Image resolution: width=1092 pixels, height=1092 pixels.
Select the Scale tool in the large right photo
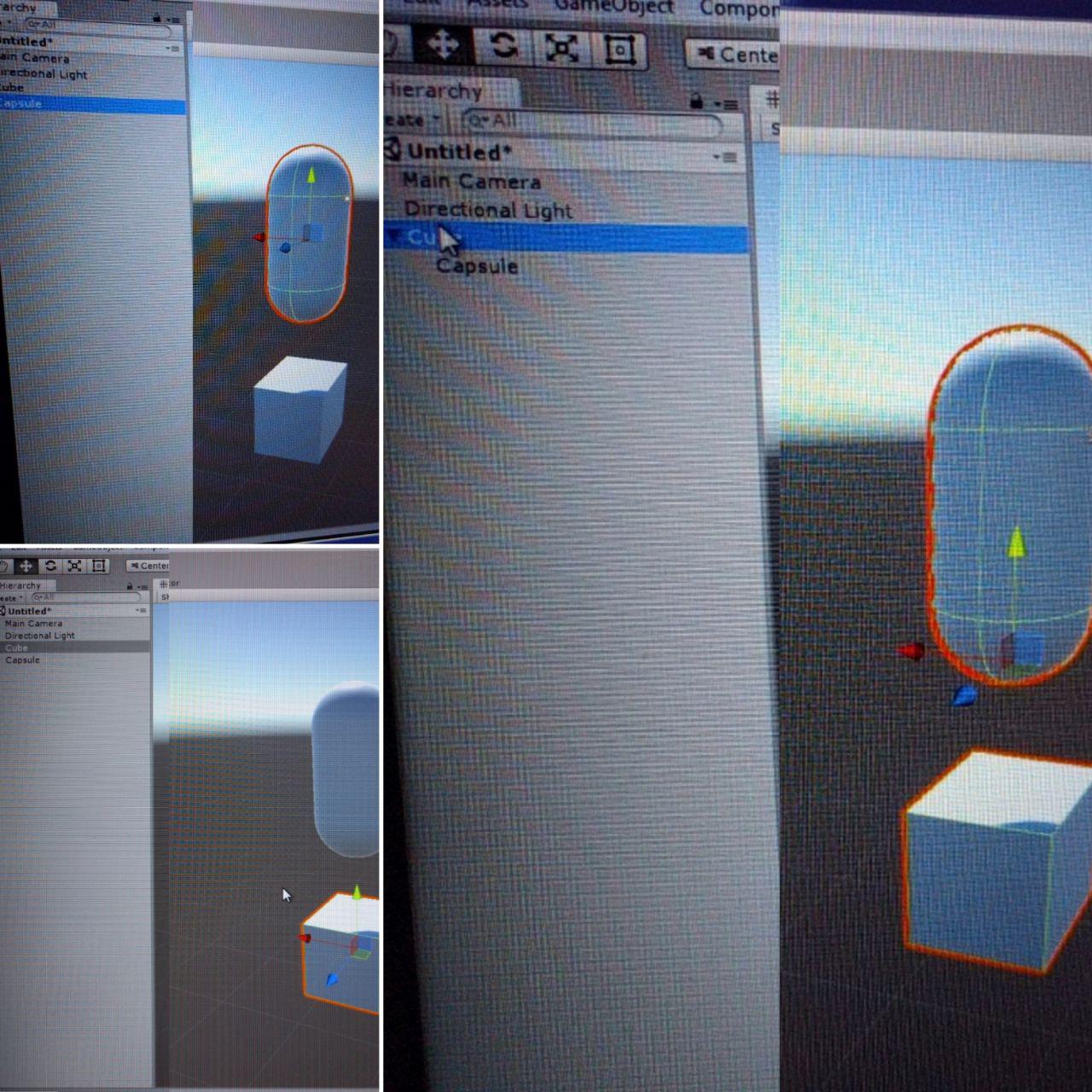562,47
